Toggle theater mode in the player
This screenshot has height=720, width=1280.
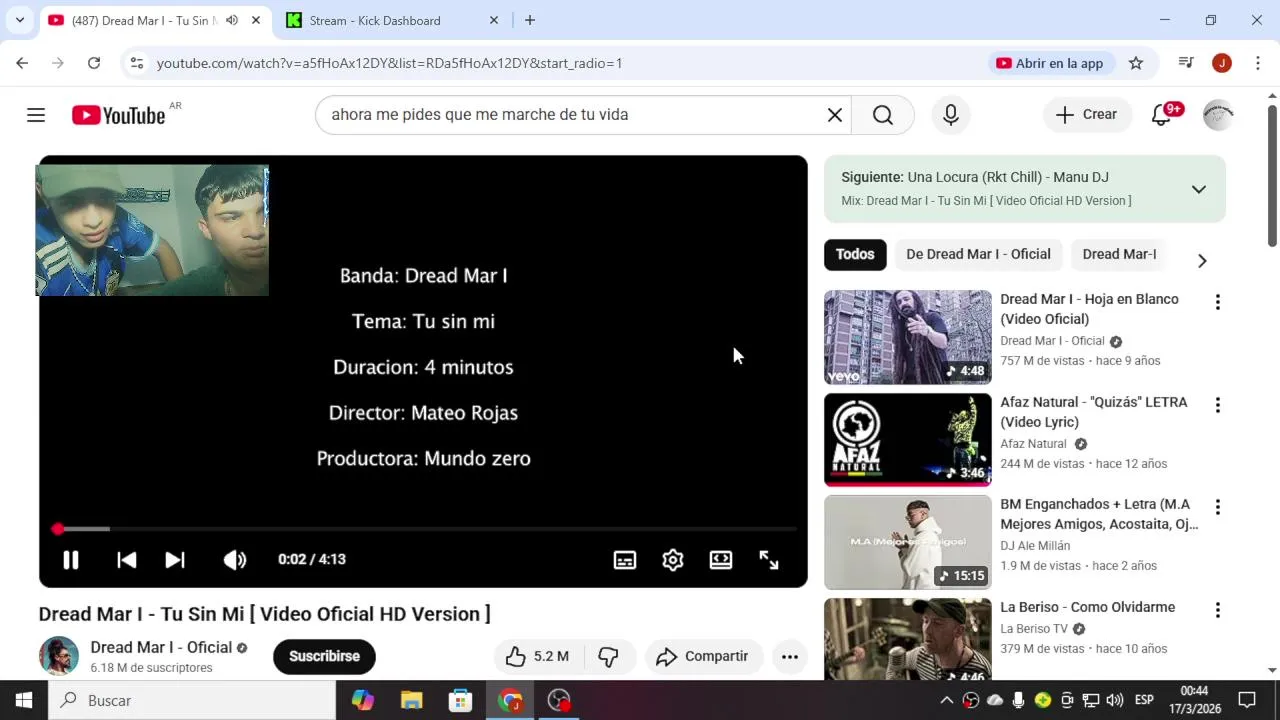tap(721, 560)
